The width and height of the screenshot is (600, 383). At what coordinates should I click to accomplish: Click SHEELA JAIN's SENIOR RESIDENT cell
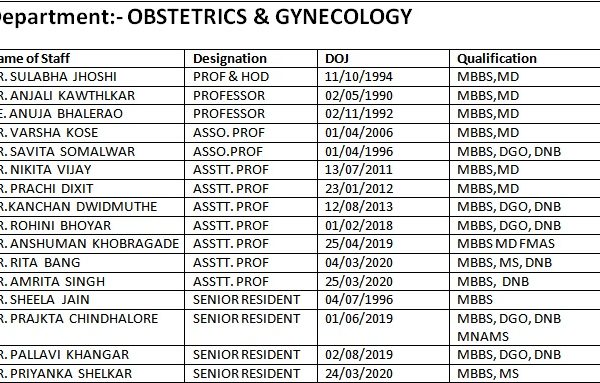(251, 300)
